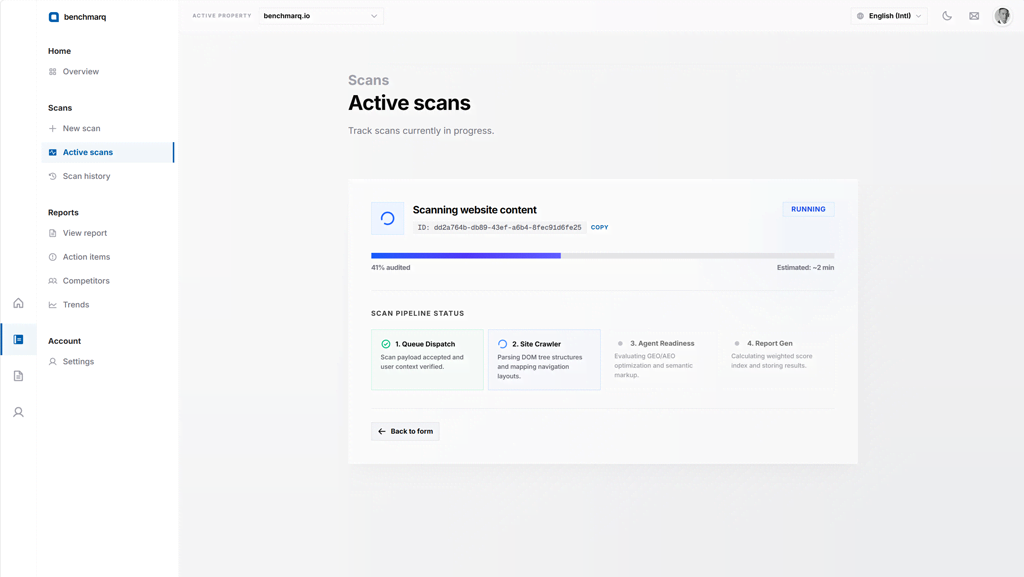
Task: Click the SCAN PIPELINE STATUS heading
Action: pos(417,313)
